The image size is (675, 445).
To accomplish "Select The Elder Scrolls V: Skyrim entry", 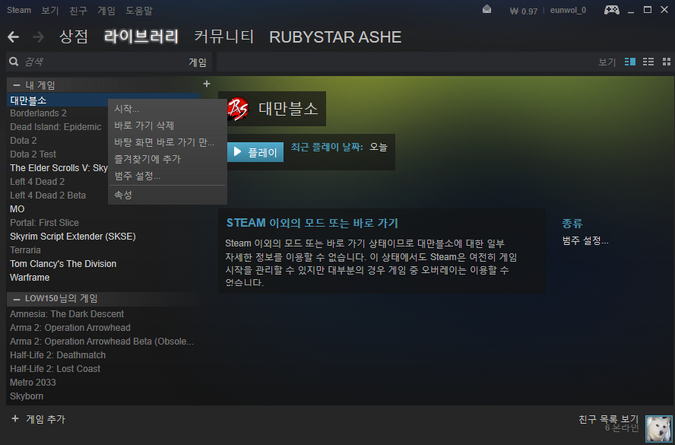I will (59, 168).
